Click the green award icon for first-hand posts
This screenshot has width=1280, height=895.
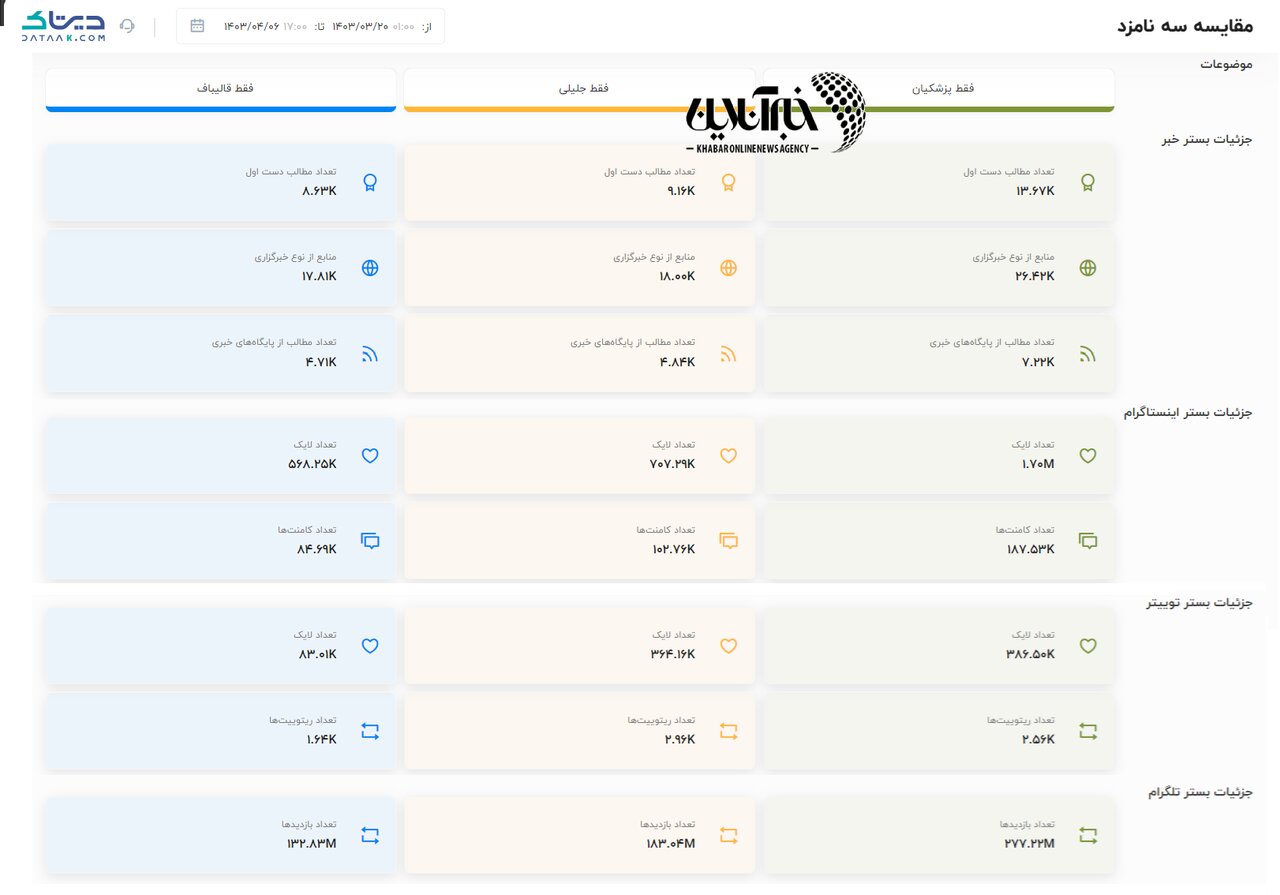[x=1088, y=182]
